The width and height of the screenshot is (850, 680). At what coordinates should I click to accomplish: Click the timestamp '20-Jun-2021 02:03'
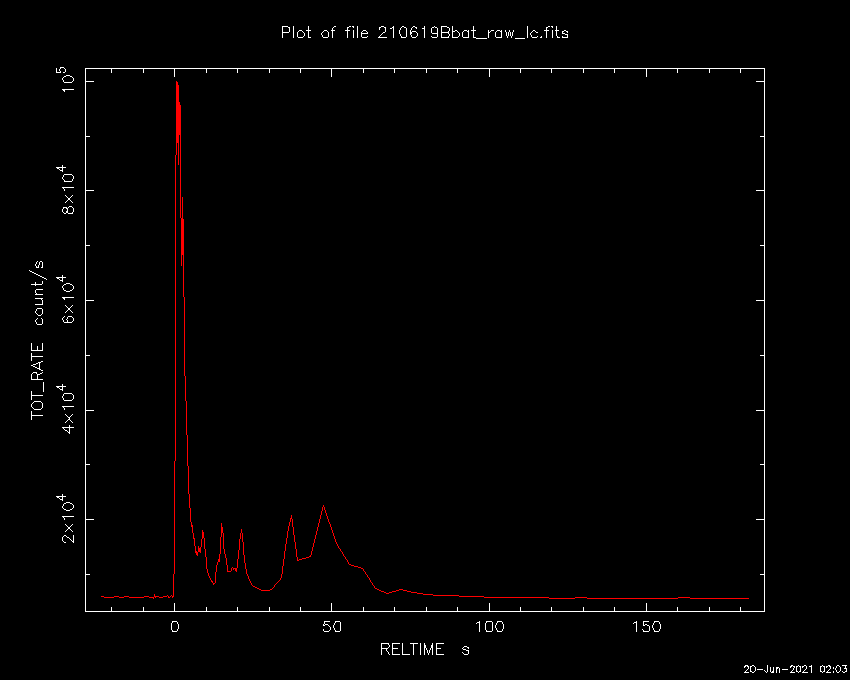[x=794, y=669]
